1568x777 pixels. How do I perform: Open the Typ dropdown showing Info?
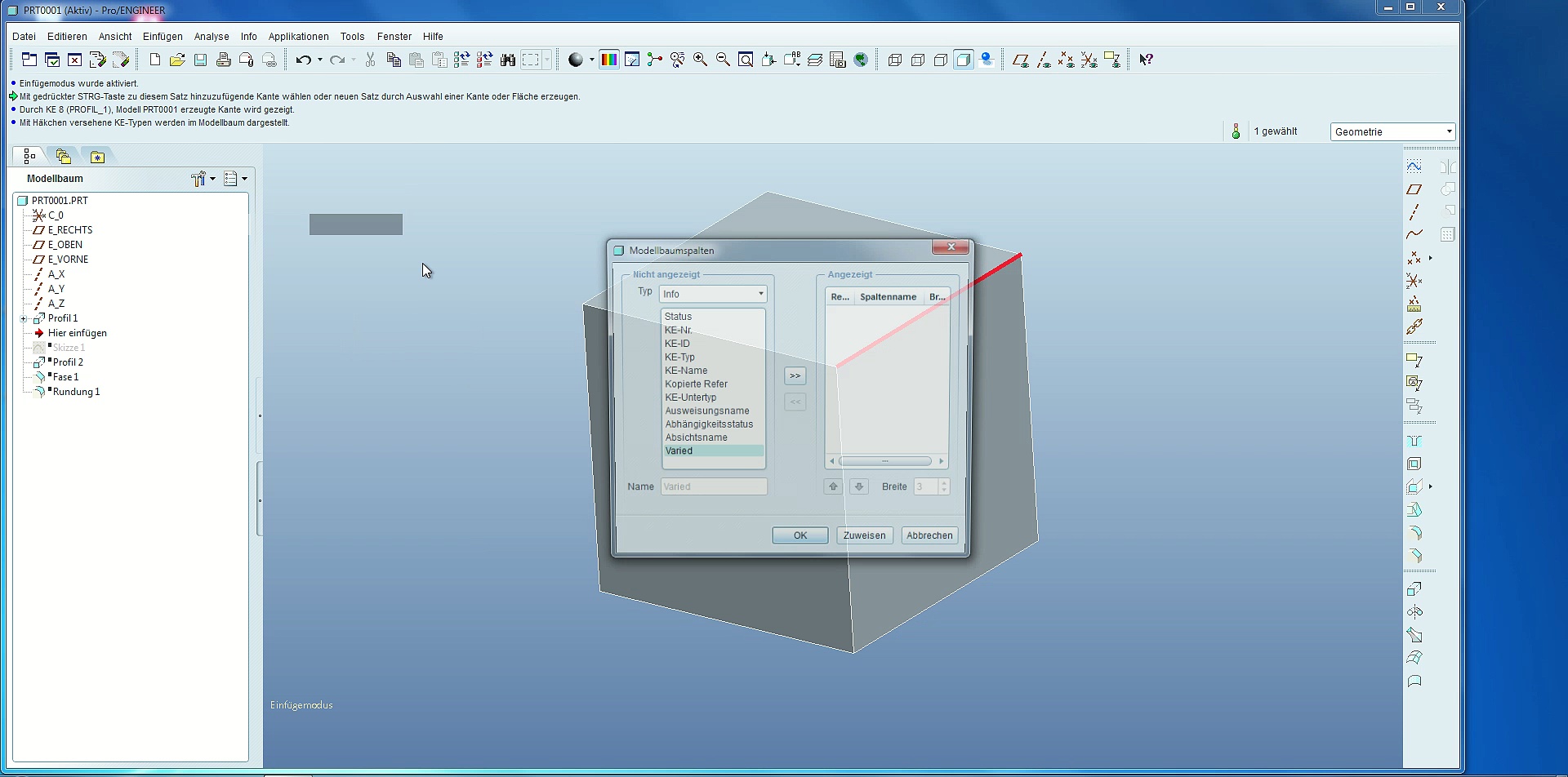pyautogui.click(x=713, y=294)
